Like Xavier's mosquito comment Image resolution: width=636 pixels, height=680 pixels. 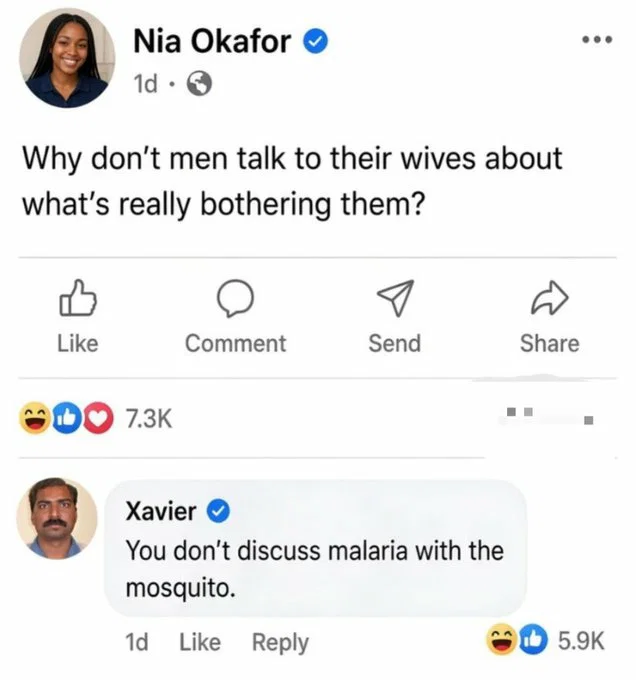[200, 642]
